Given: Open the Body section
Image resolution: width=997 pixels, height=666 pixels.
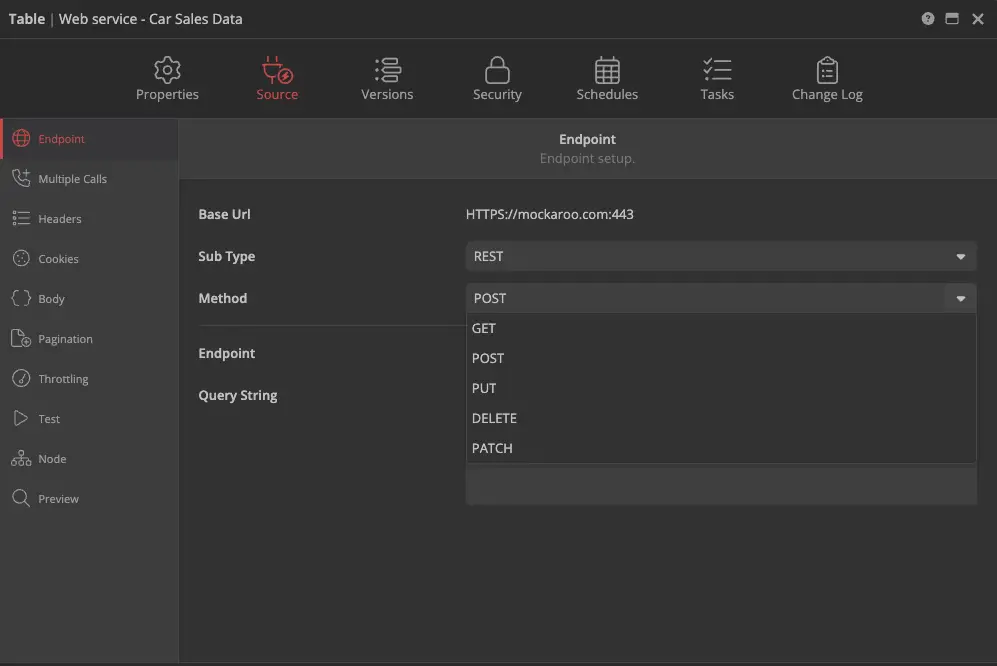Looking at the screenshot, I should coord(51,299).
